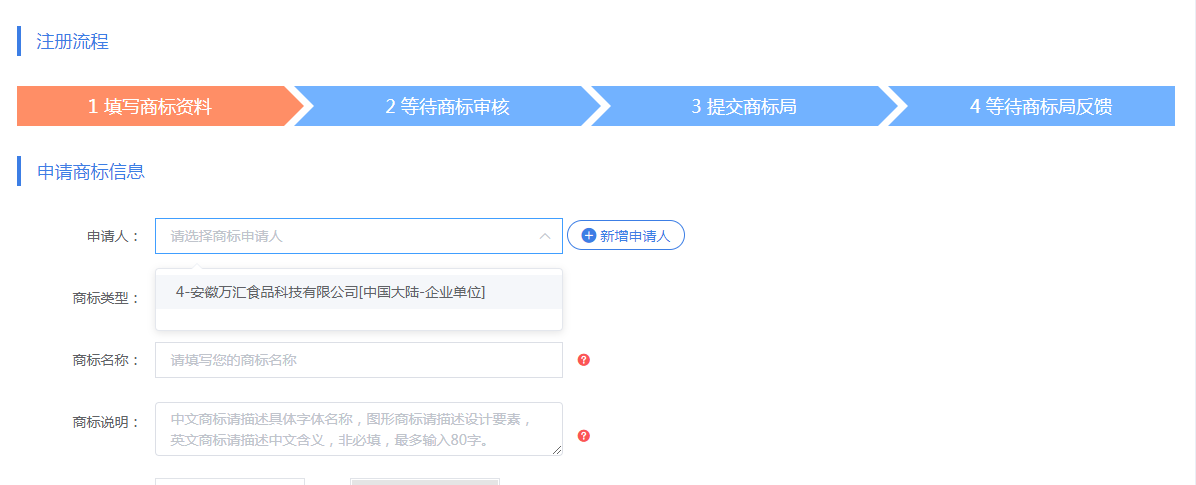The image size is (1196, 485).
Task: Collapse the applicant dropdown via its chevron arrow
Action: pos(545,236)
